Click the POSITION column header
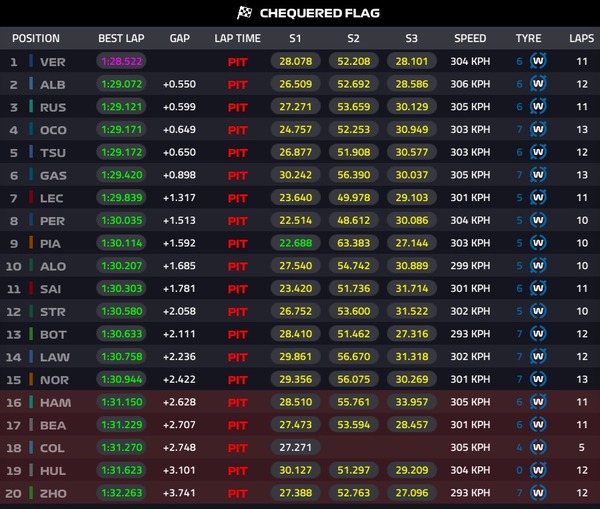Screen dimensions: 600x509 (36, 38)
